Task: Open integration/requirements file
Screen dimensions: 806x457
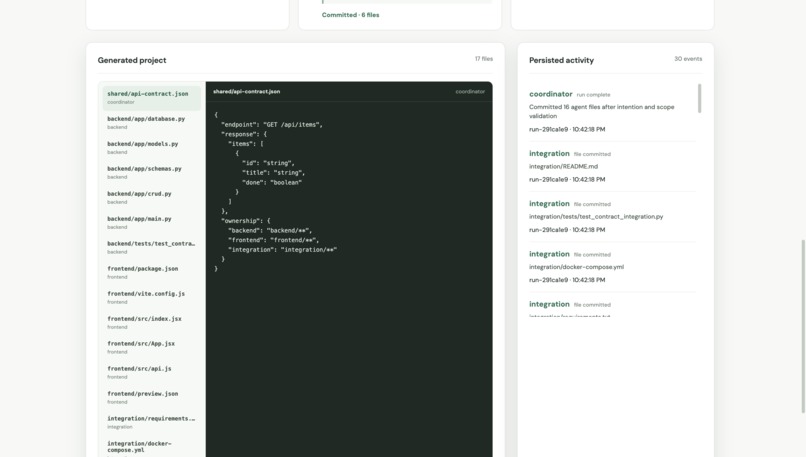Action: 152,422
